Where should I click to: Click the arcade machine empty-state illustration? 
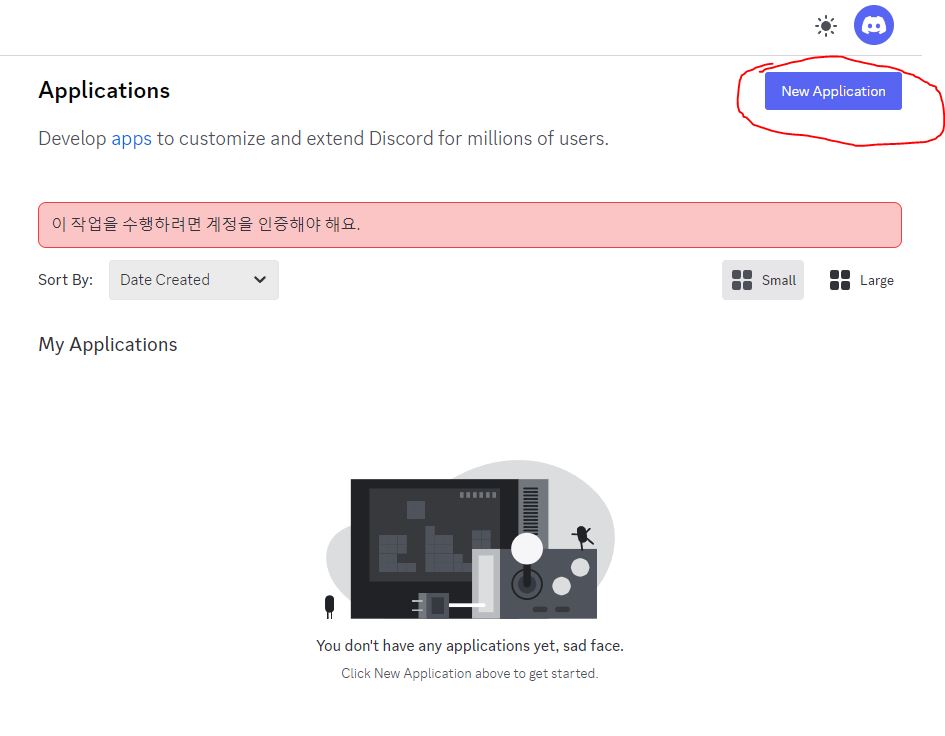(469, 540)
